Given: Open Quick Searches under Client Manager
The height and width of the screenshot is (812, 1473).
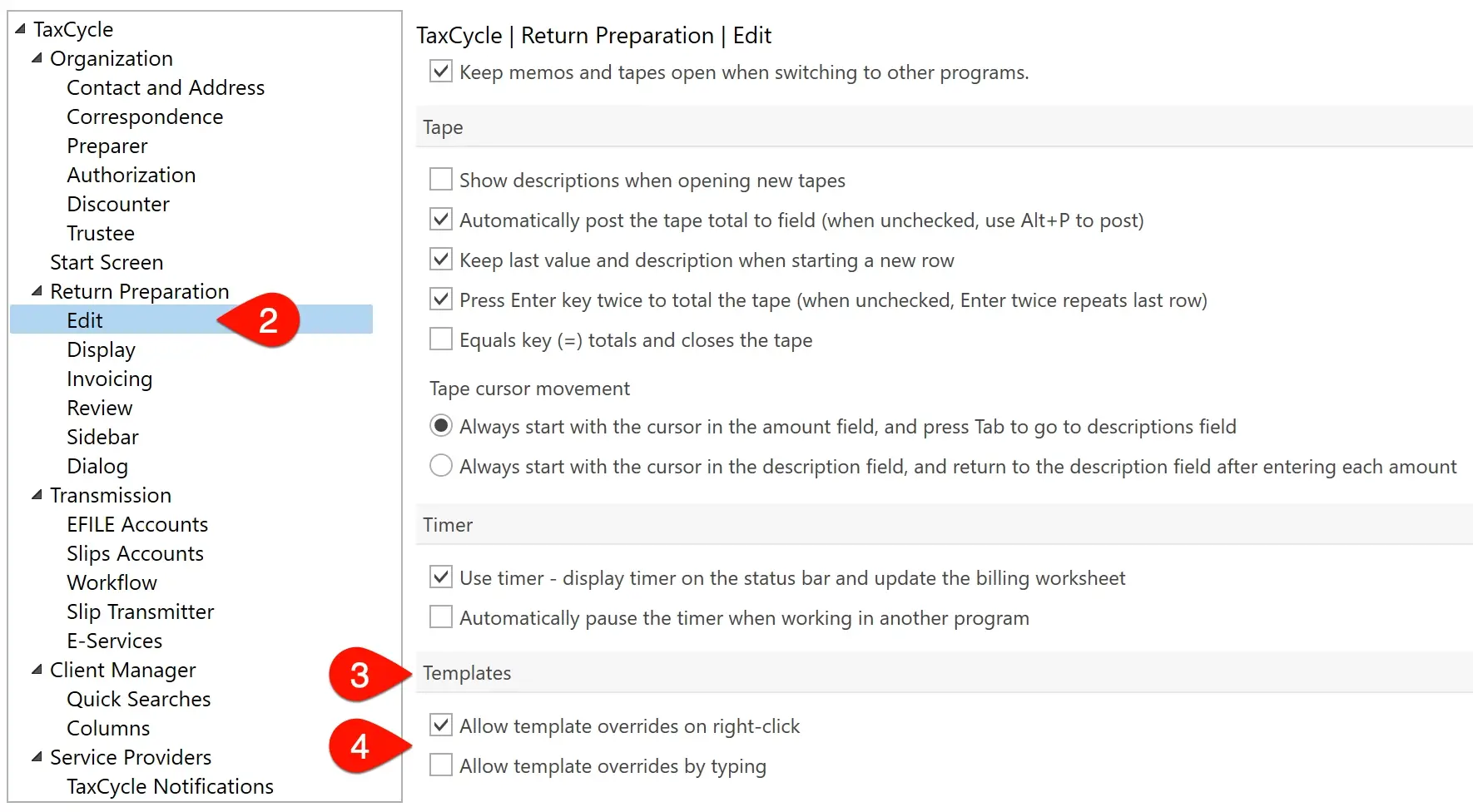Looking at the screenshot, I should pyautogui.click(x=138, y=699).
